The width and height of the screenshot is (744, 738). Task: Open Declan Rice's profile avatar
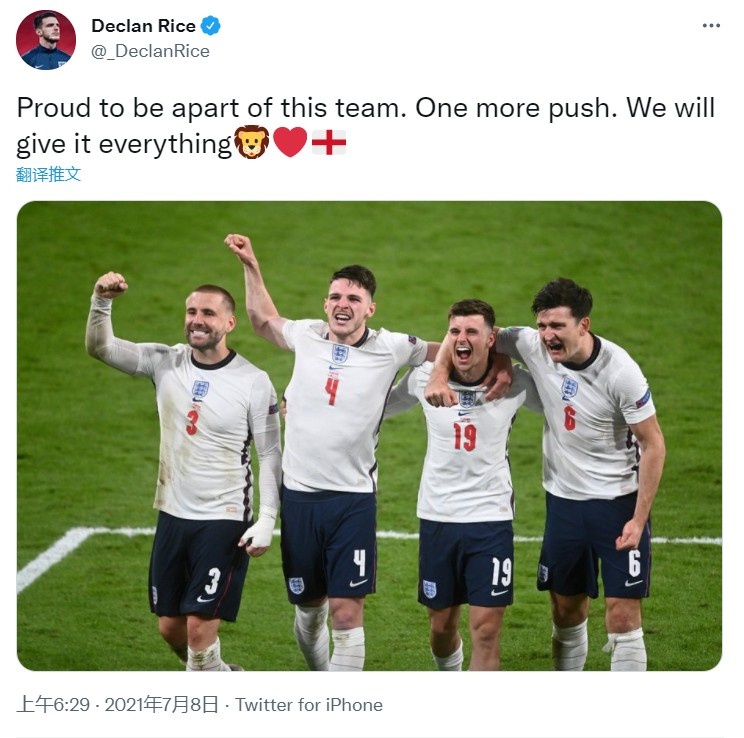click(46, 40)
